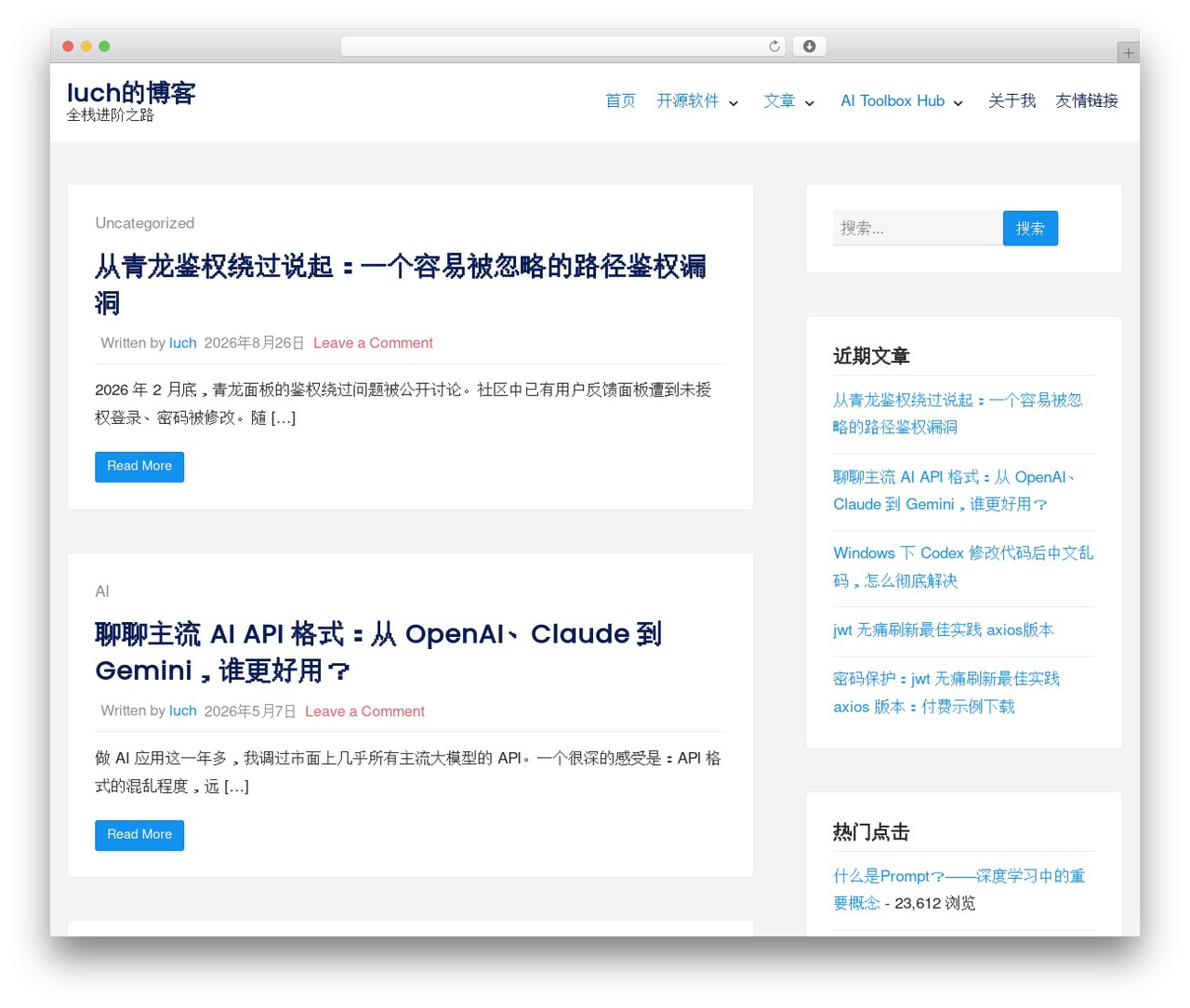Open the recent post jwt 无痛刷新最佳实践 axios版本
This screenshot has width=1190, height=1008.
pos(944,630)
